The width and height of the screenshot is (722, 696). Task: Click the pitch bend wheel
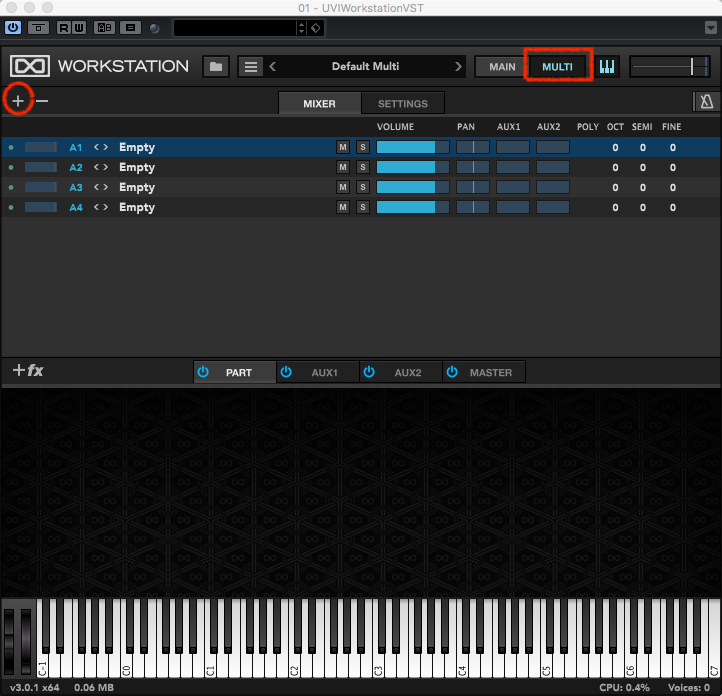(9, 642)
